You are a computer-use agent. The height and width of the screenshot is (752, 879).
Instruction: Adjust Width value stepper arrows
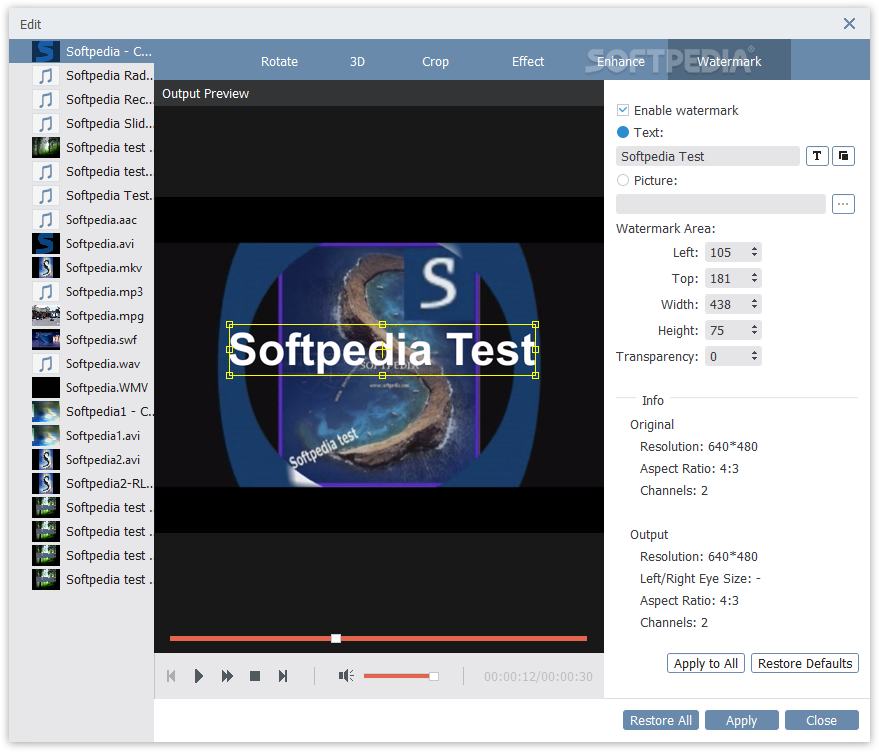pyautogui.click(x=755, y=305)
